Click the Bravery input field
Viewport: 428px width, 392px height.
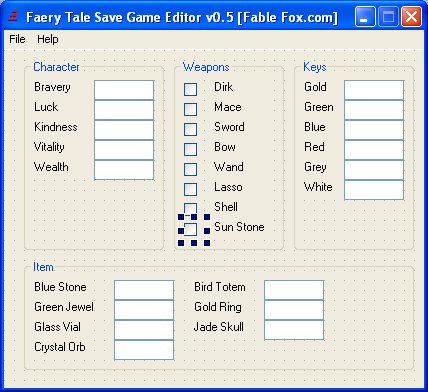pyautogui.click(x=124, y=90)
